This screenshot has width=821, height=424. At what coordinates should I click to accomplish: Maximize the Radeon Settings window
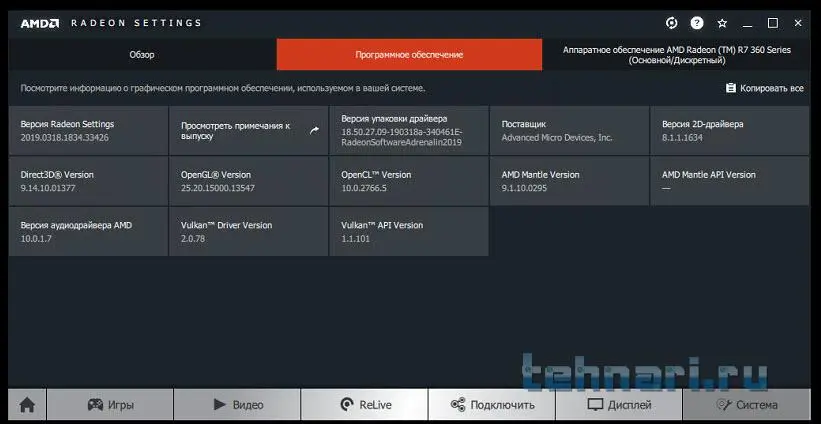click(773, 23)
